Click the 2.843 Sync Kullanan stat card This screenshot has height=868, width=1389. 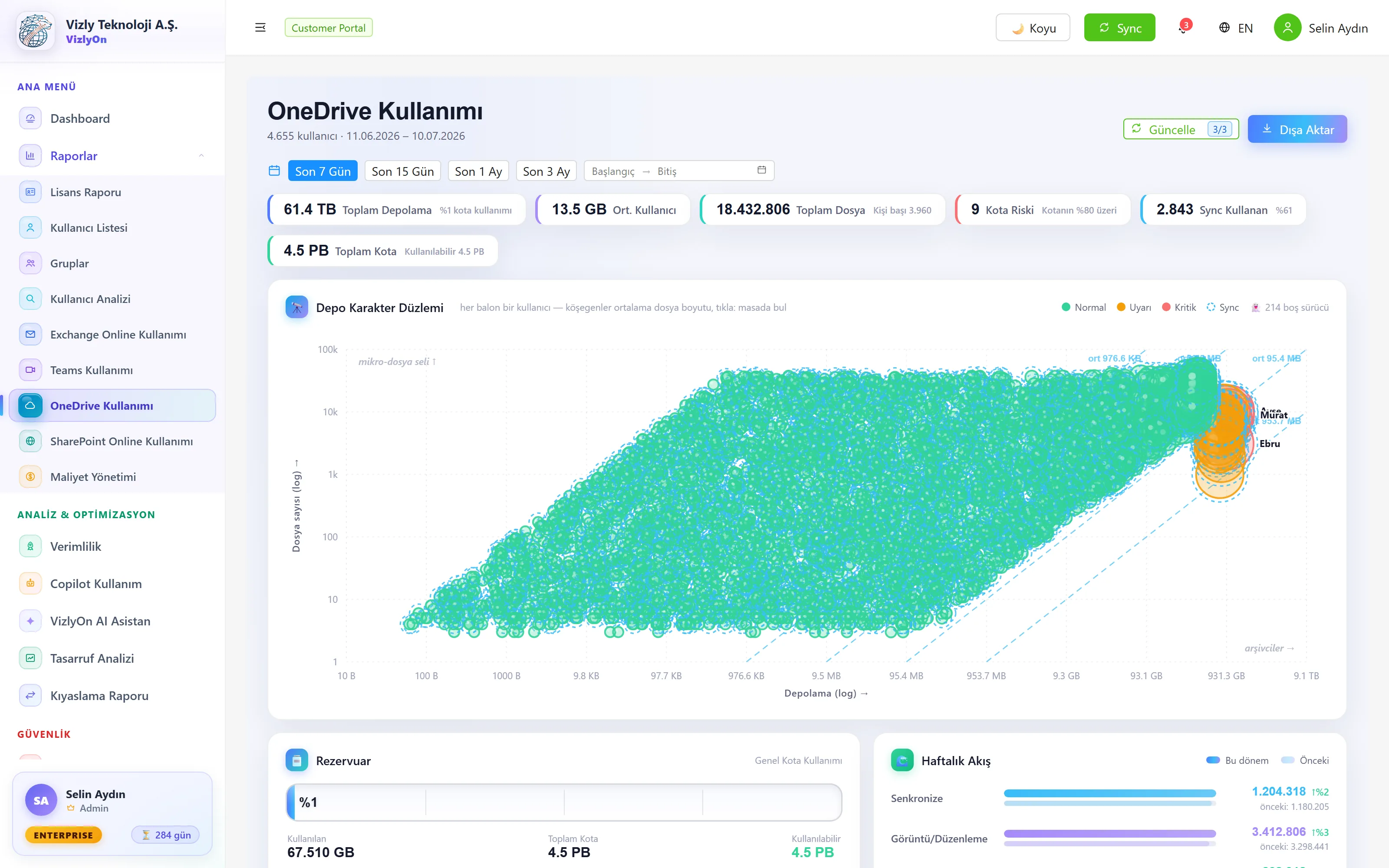click(x=1223, y=210)
